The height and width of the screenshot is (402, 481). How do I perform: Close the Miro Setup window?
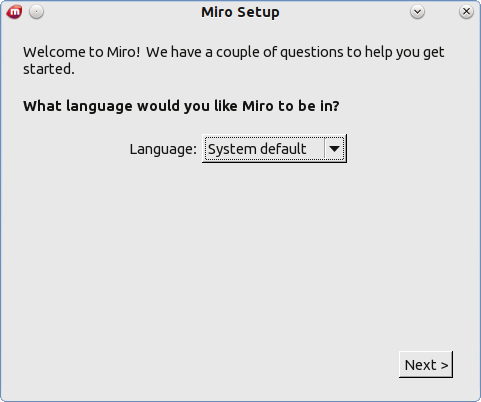click(x=466, y=12)
